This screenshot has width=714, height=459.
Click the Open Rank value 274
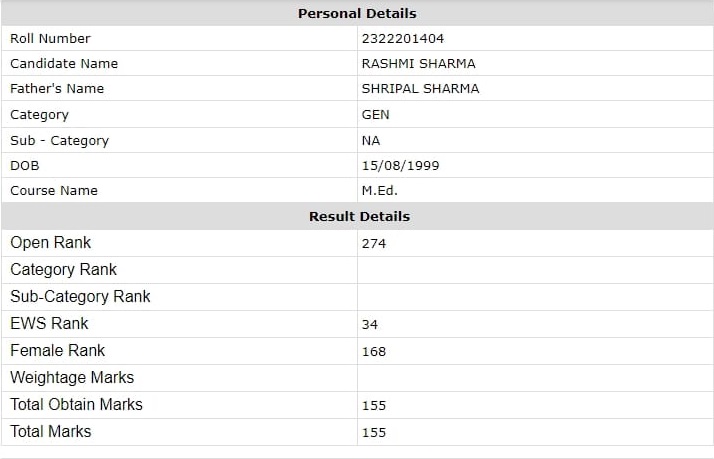373,244
